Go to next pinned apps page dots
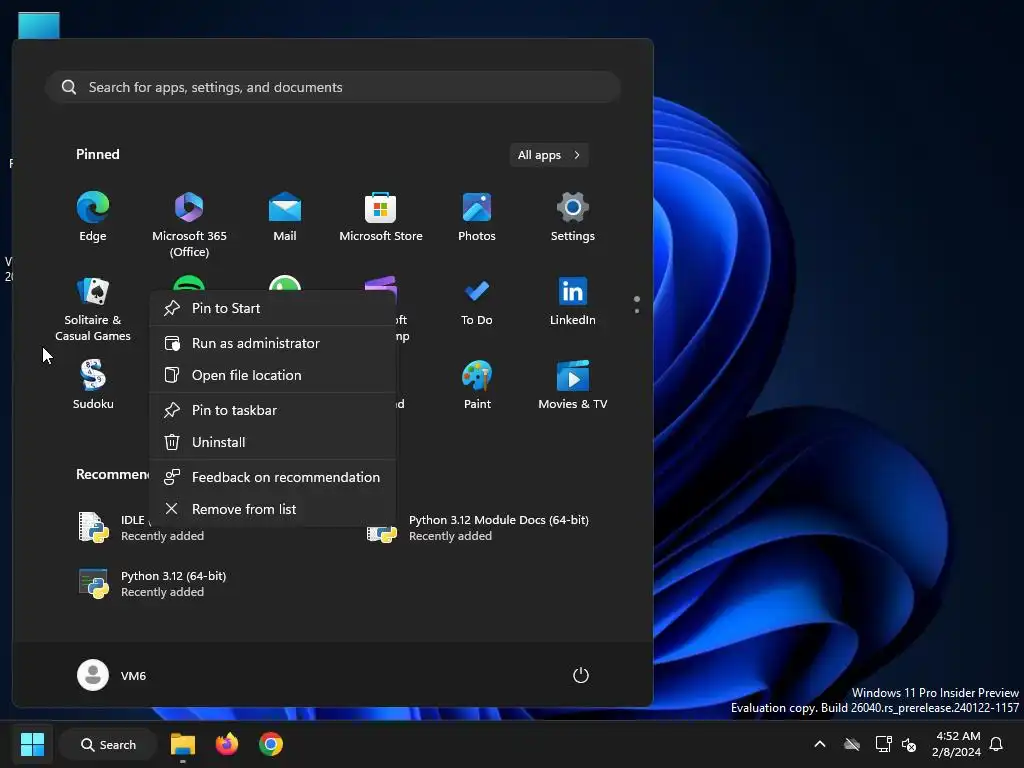The image size is (1024, 768). (637, 304)
